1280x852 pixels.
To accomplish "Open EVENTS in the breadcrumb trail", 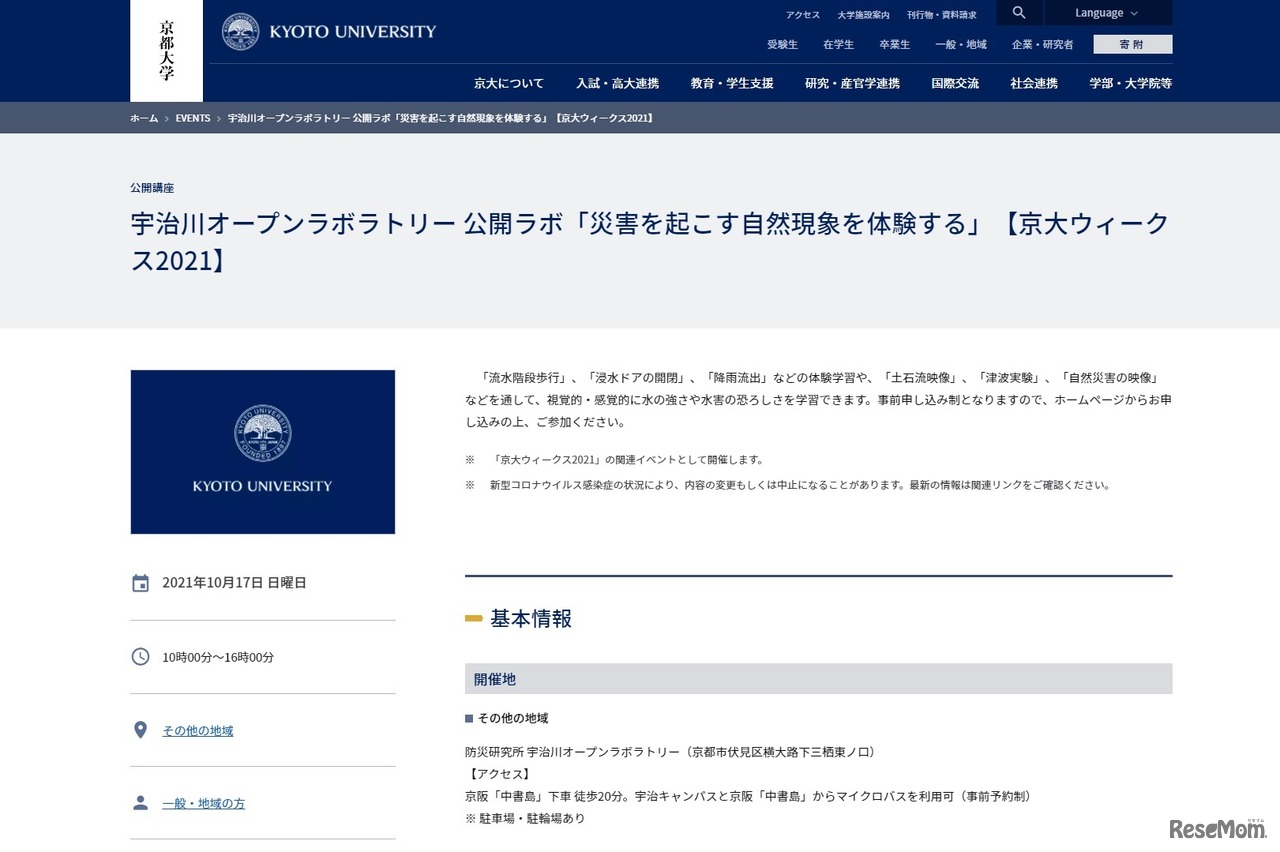I will pyautogui.click(x=192, y=117).
